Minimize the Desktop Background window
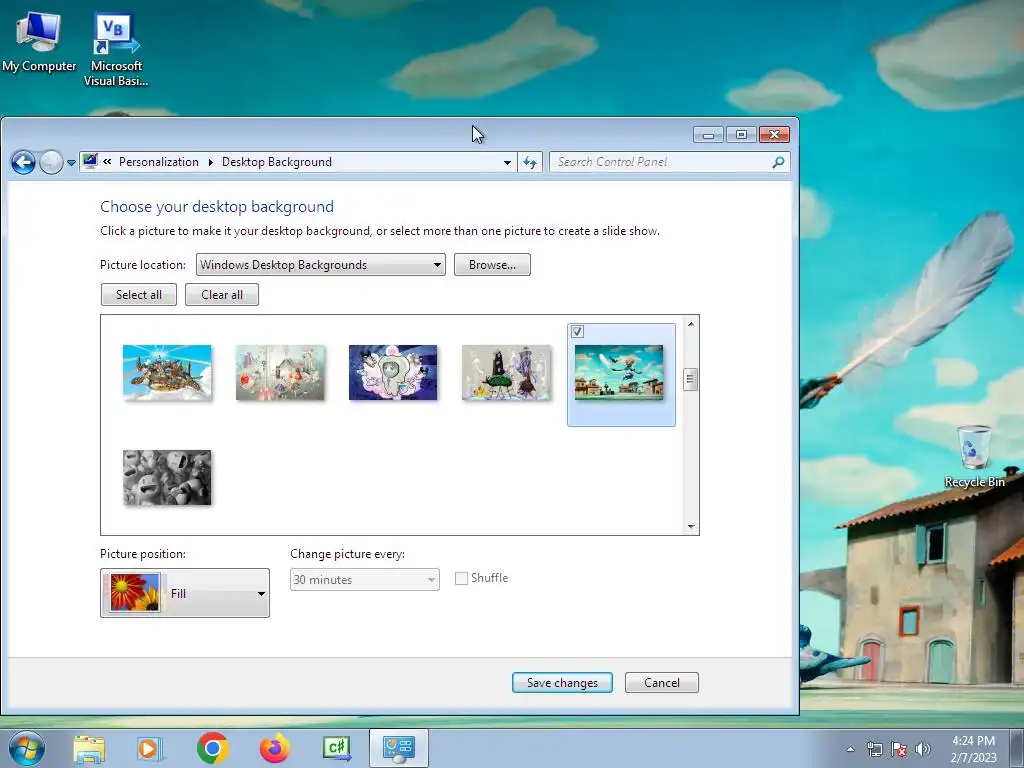Image resolution: width=1024 pixels, height=768 pixels. 709,135
